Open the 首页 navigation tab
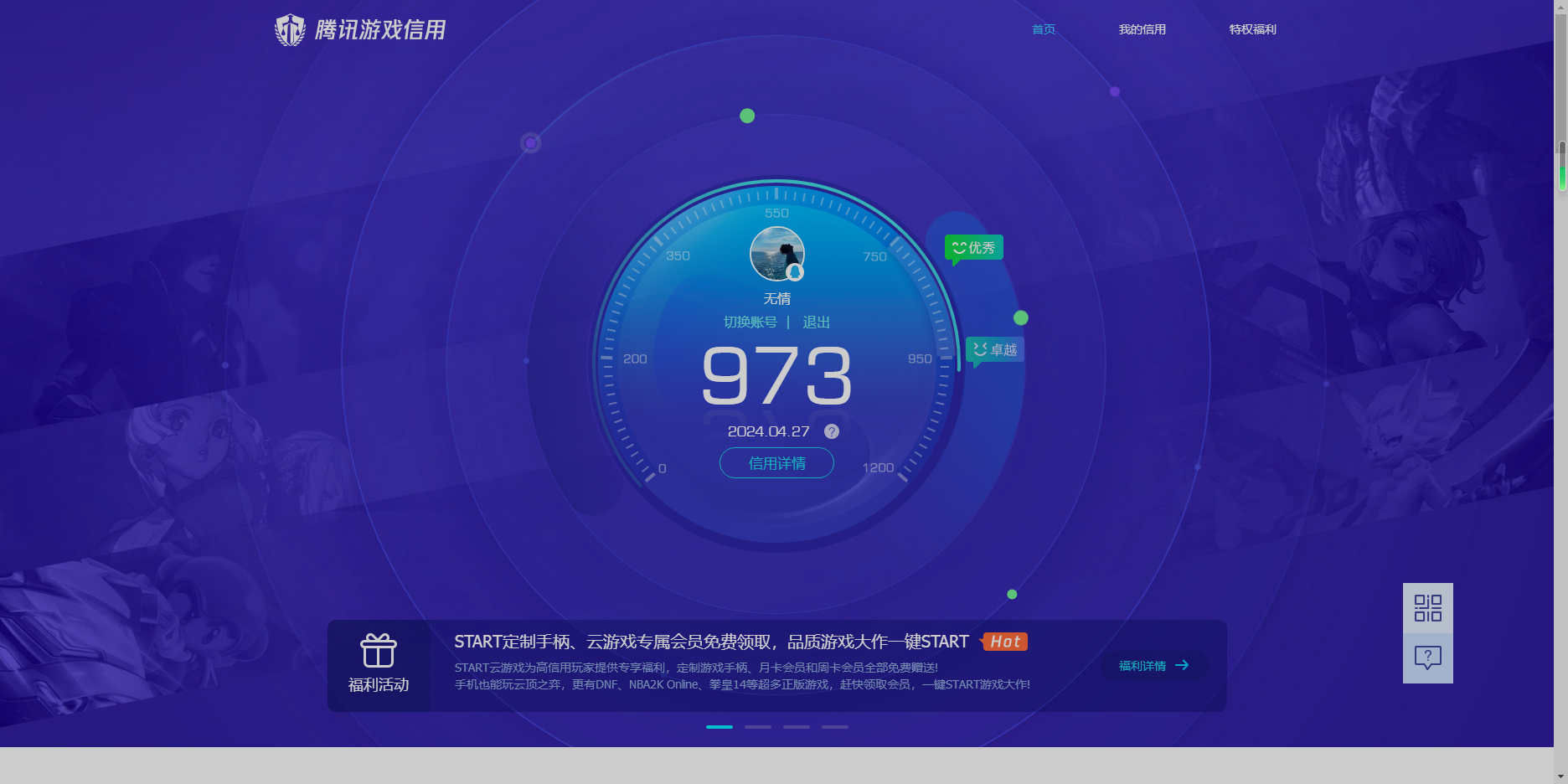This screenshot has width=1568, height=784. pos(1044,29)
